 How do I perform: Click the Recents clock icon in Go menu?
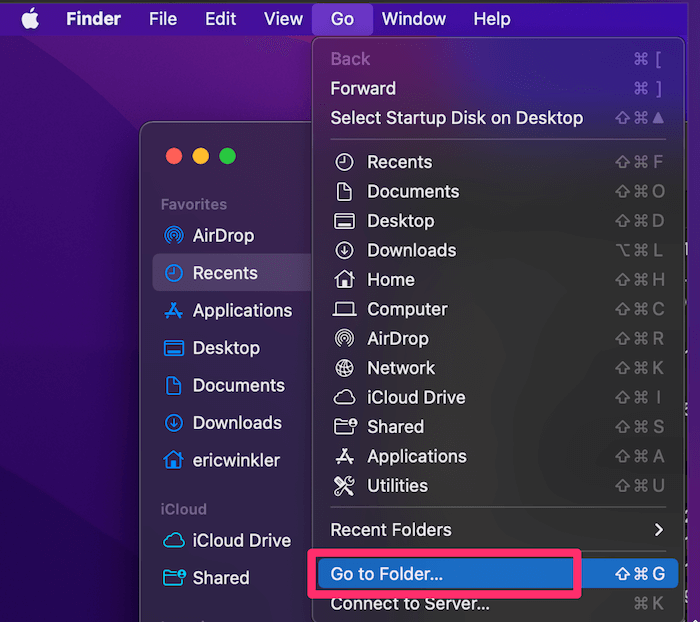tap(344, 162)
